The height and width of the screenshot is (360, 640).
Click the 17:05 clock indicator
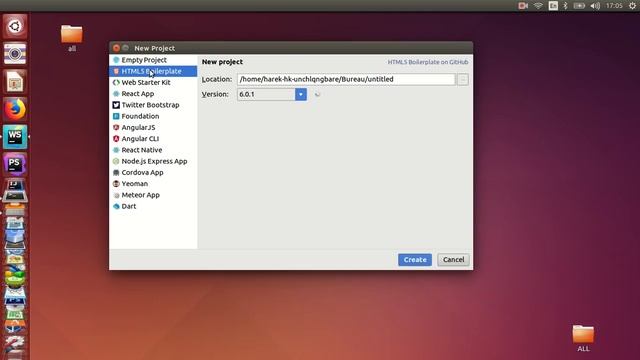coord(614,6)
